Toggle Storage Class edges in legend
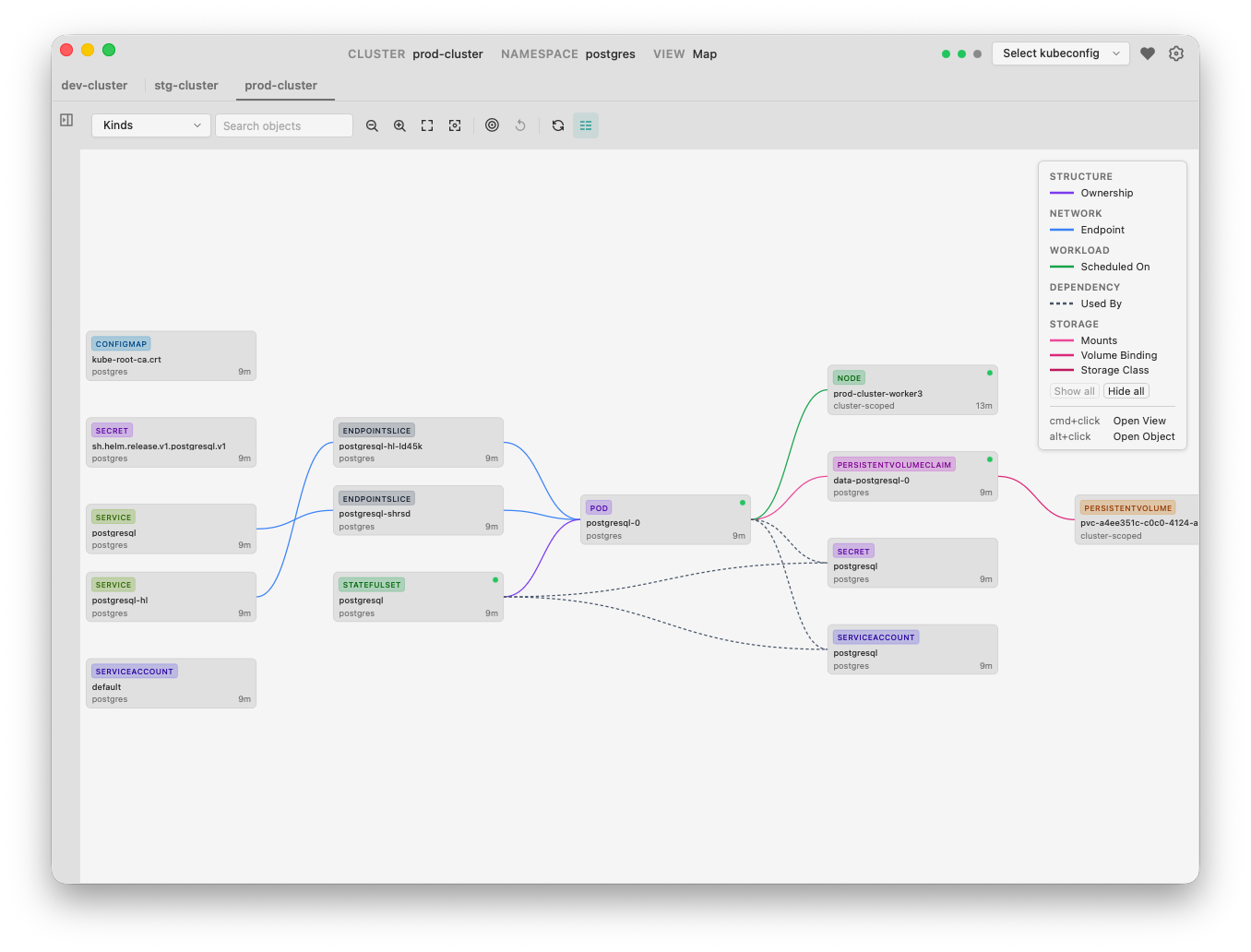Screen dimensions: 1251x952 (1100, 370)
